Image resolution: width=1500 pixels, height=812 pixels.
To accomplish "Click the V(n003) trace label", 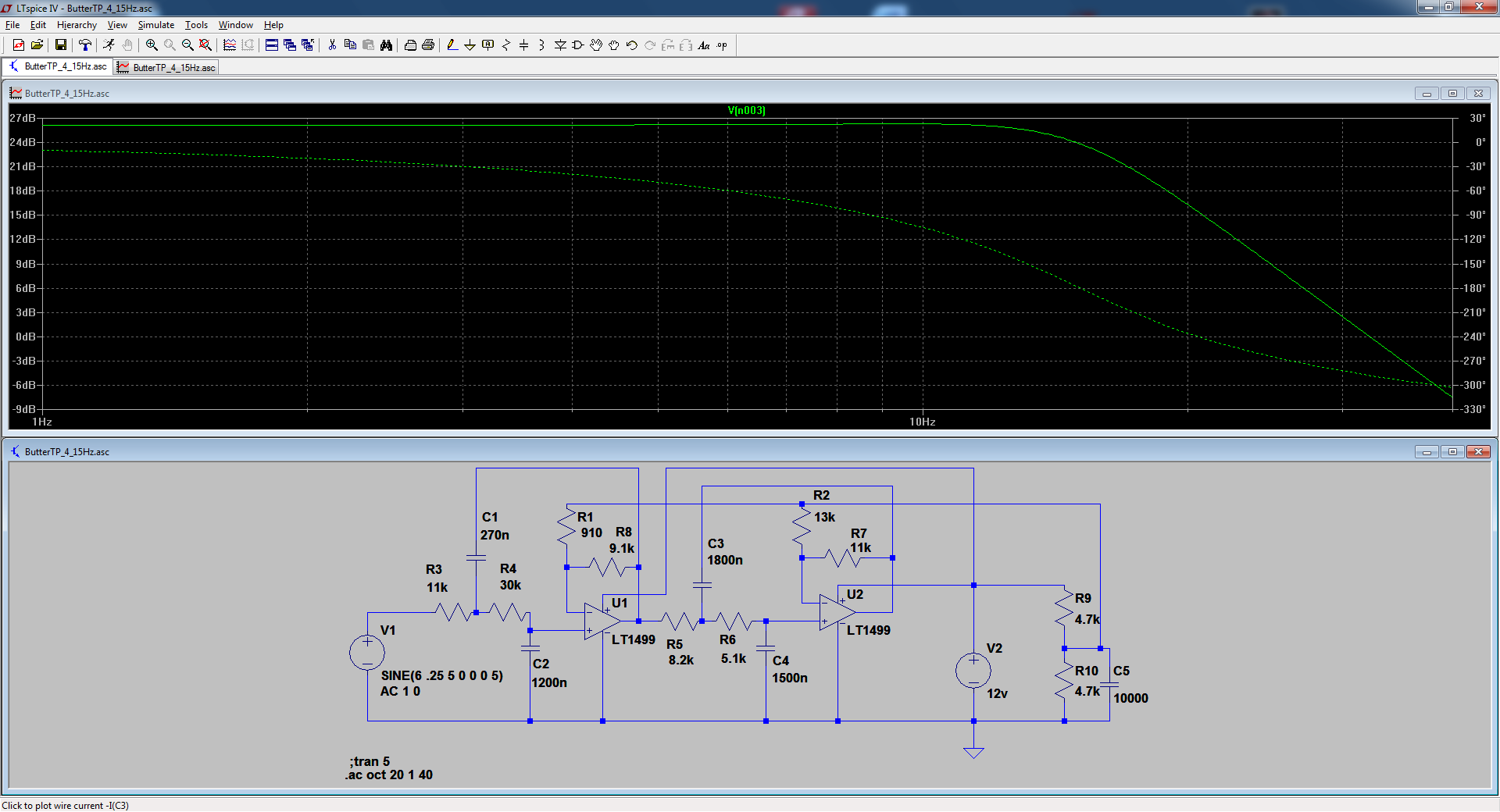I will [x=746, y=110].
